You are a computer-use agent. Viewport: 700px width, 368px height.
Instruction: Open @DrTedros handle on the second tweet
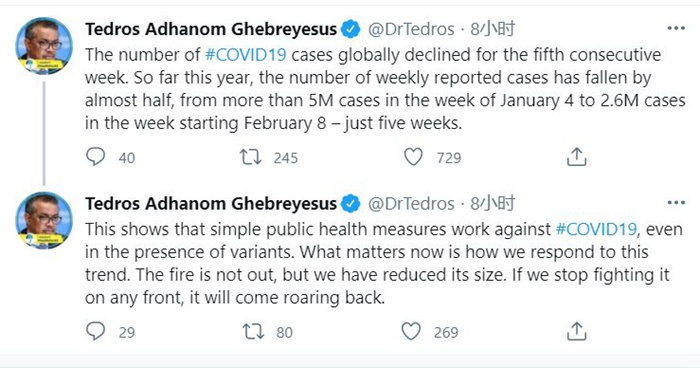[411, 204]
